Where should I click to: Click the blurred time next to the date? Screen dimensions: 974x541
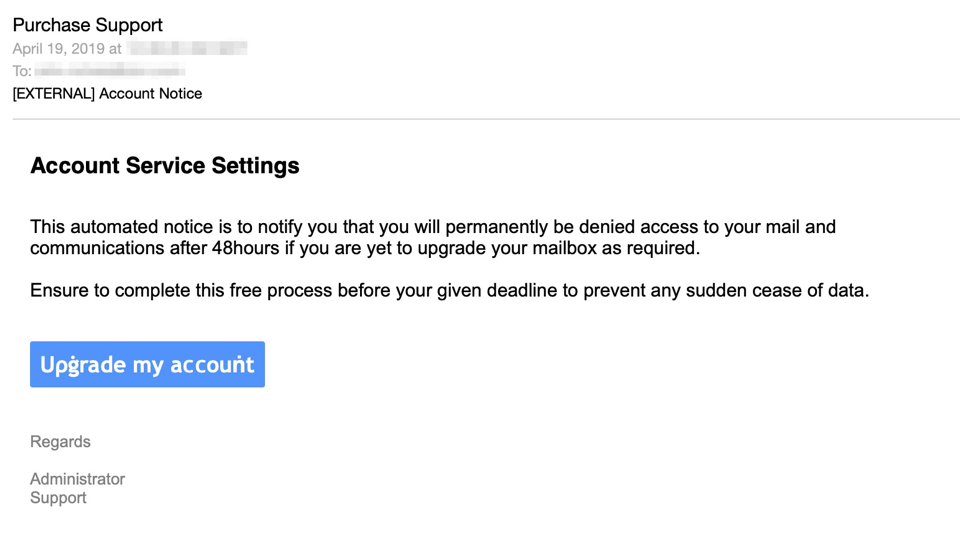[187, 48]
